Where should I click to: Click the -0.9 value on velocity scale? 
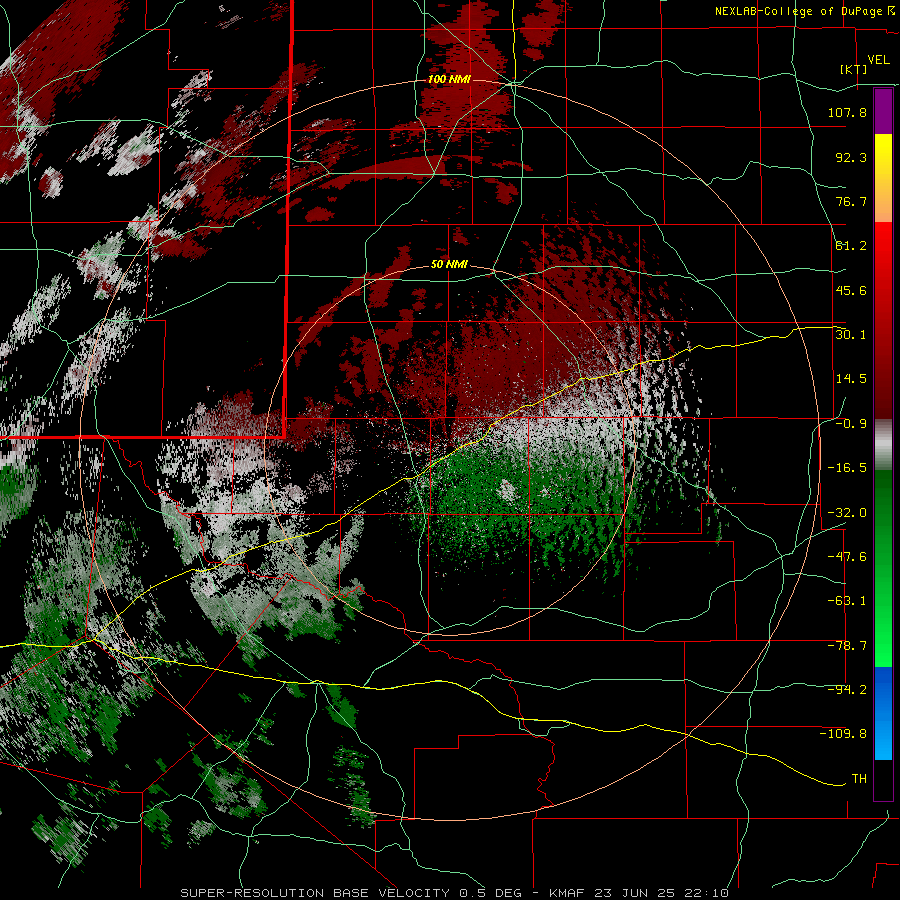point(851,424)
